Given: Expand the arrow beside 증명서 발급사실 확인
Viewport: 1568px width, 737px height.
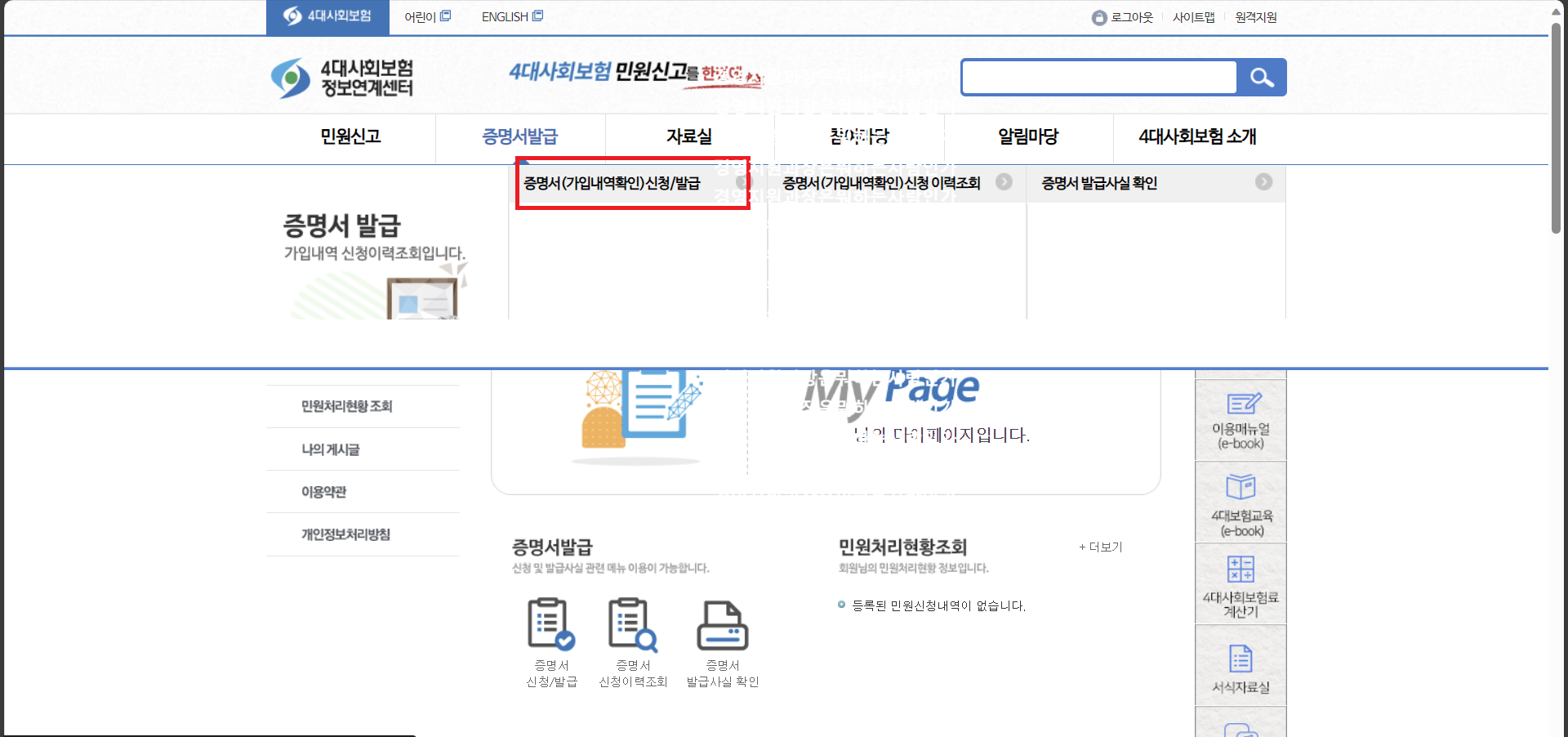Looking at the screenshot, I should click(x=1264, y=183).
